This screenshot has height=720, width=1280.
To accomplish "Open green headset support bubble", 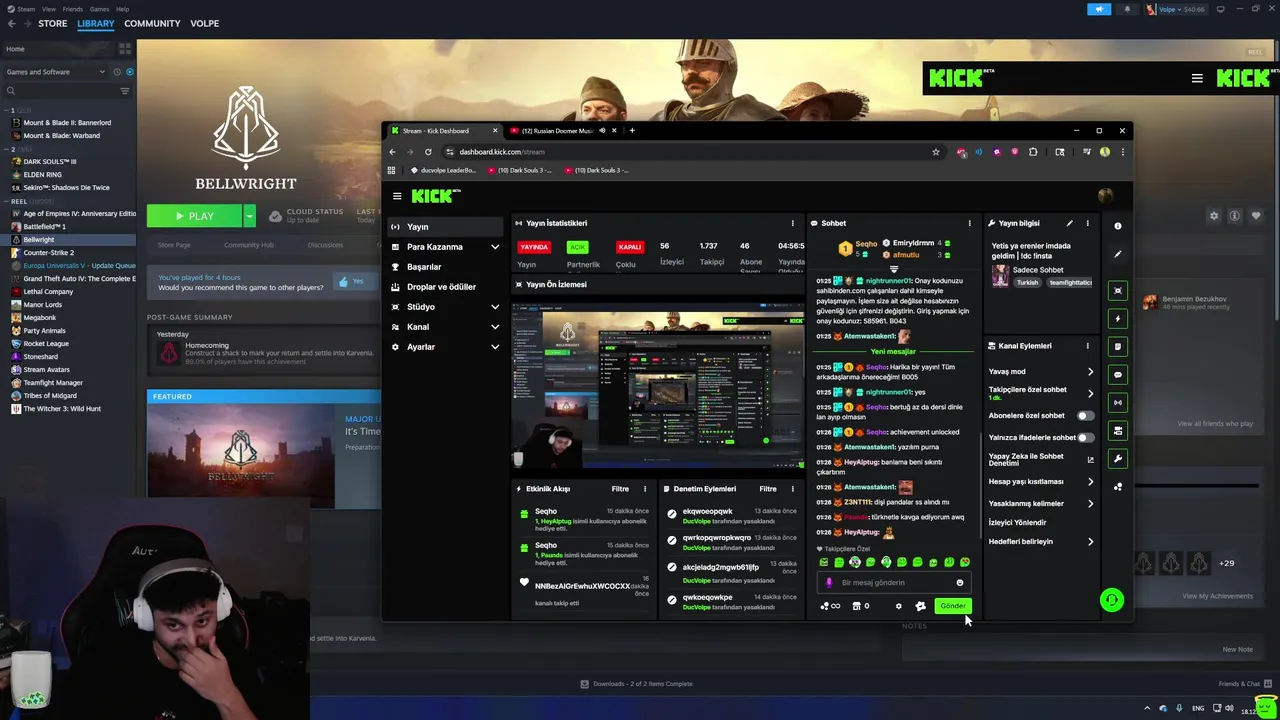I will (x=1111, y=600).
